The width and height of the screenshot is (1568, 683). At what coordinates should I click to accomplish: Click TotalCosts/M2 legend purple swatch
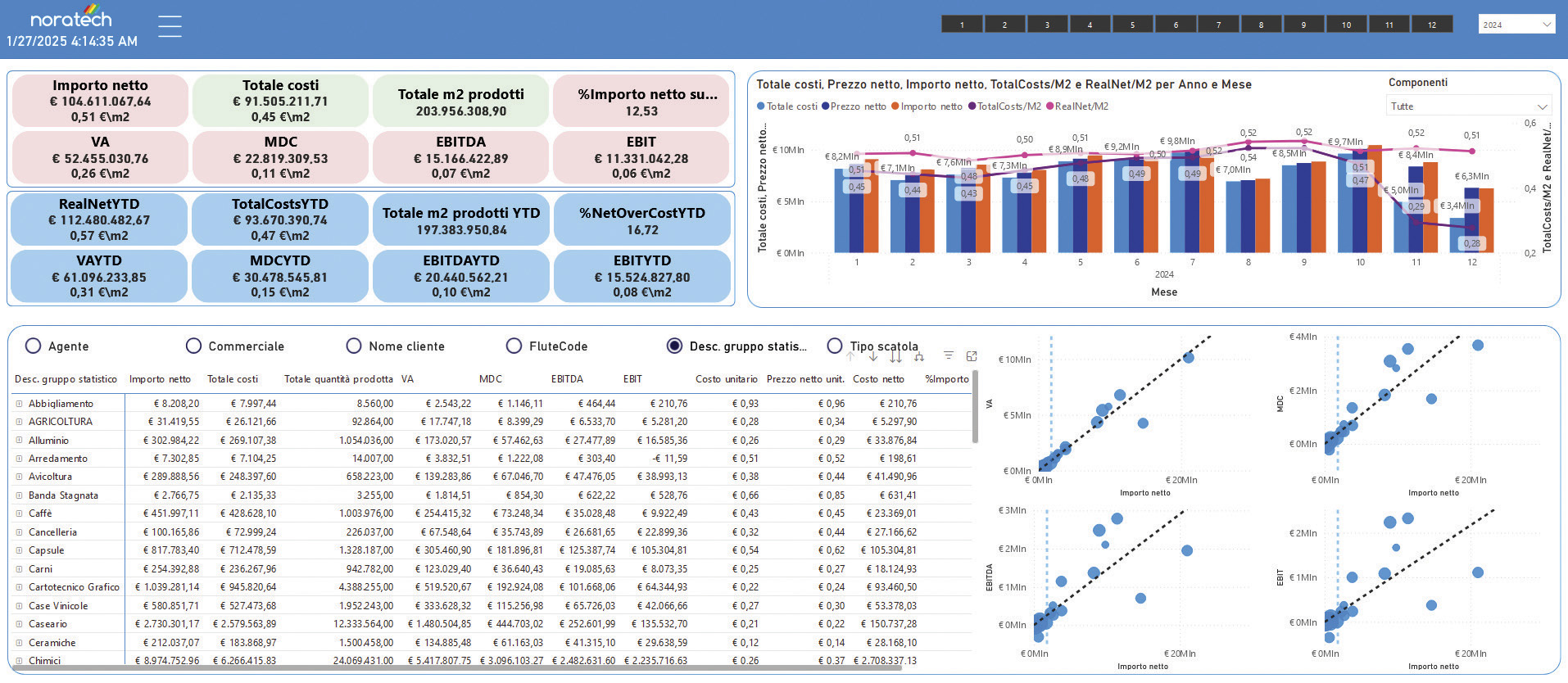(x=972, y=106)
